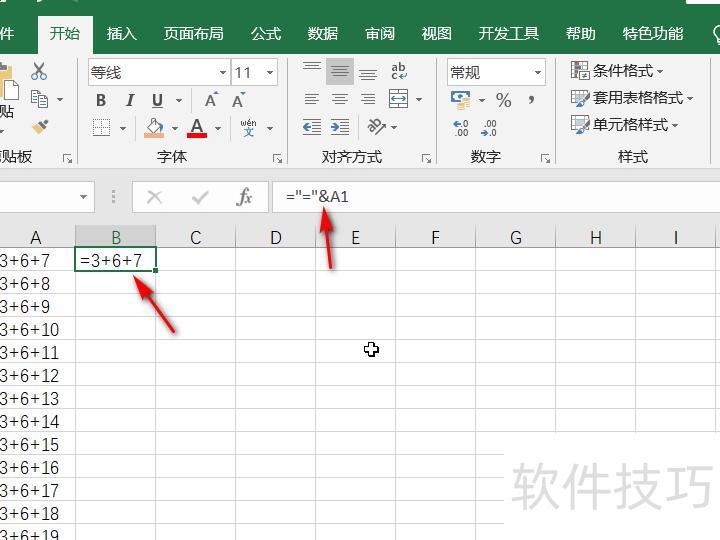Open 单元格样式 cell styles

624,124
